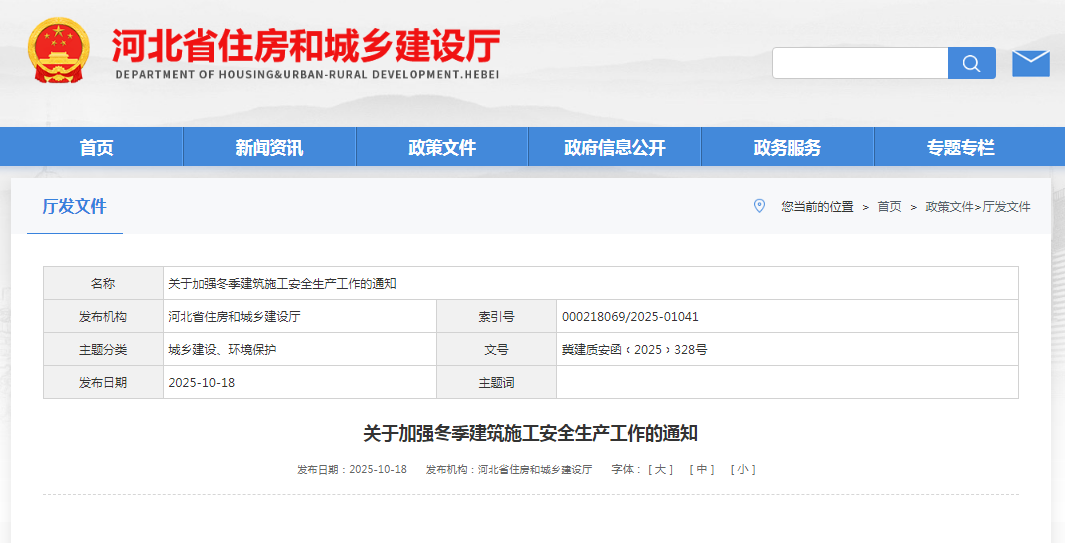Click the index number 000218069/2025-01041
This screenshot has height=543, width=1065.
(630, 317)
